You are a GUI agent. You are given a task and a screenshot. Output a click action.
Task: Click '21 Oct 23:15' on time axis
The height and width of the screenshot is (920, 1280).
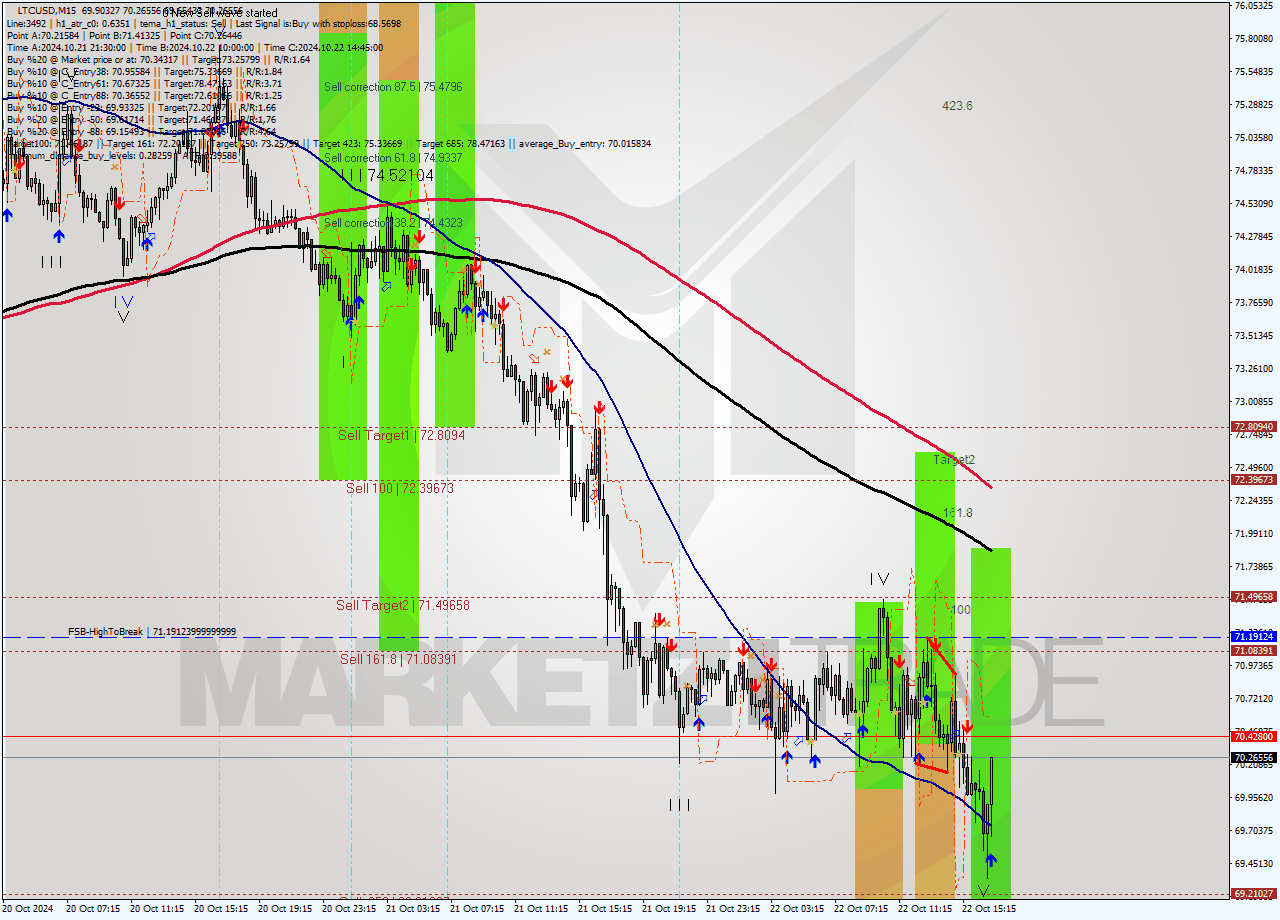coord(733,909)
